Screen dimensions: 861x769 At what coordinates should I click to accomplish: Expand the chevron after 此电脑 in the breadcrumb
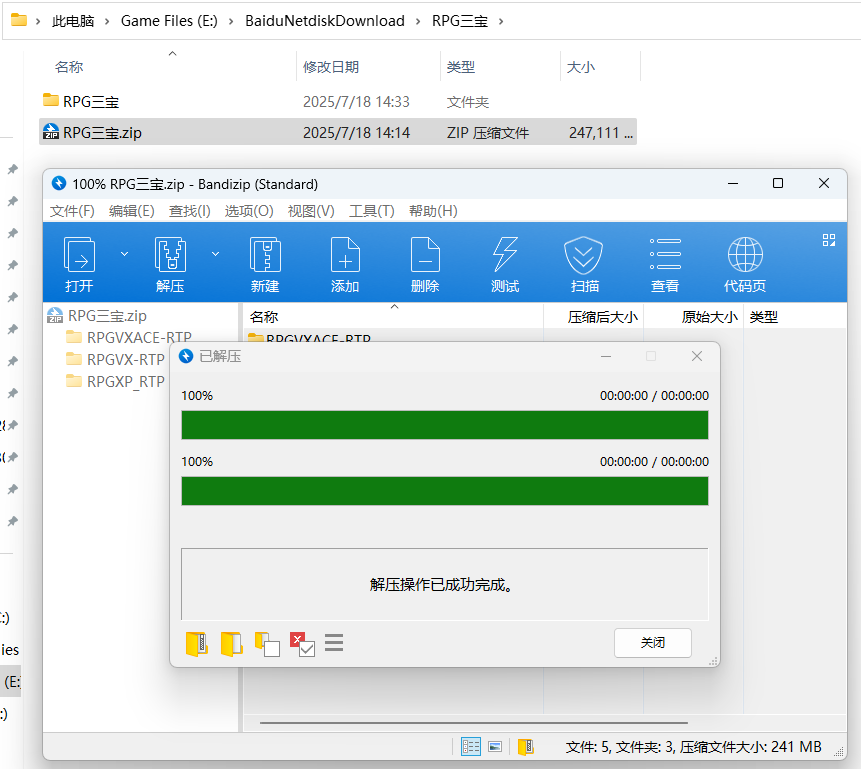(107, 21)
